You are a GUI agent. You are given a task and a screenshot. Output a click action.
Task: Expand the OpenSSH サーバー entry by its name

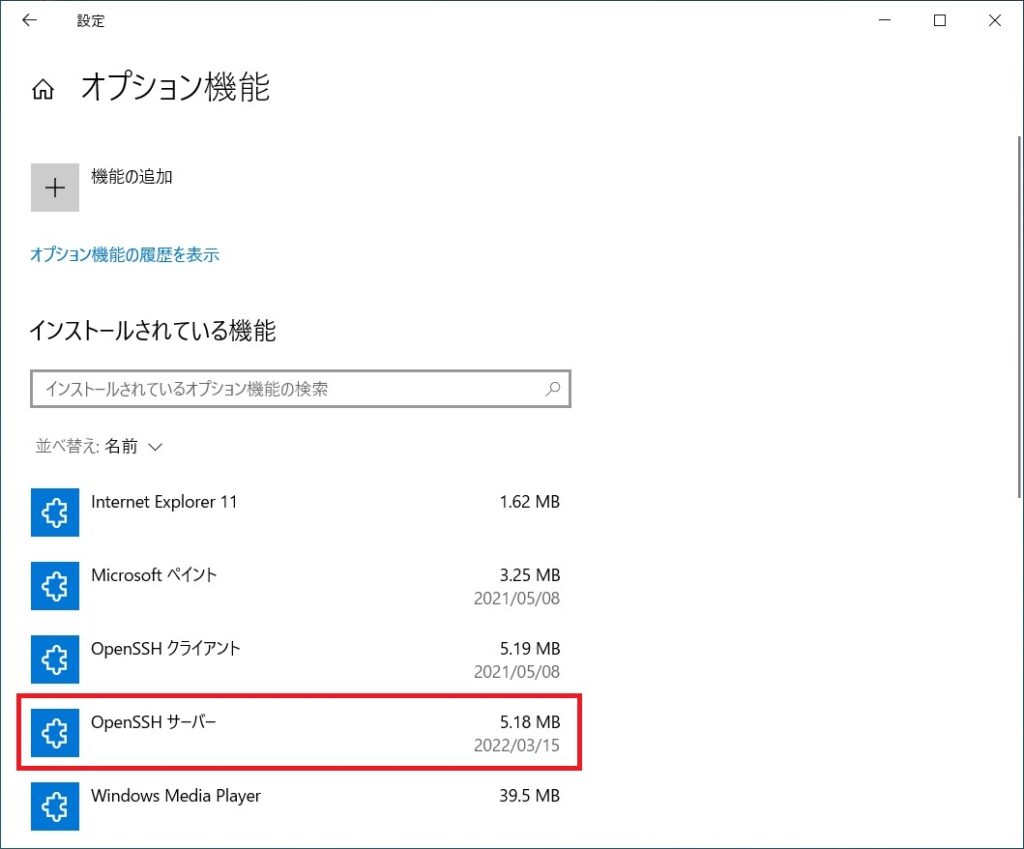153,722
